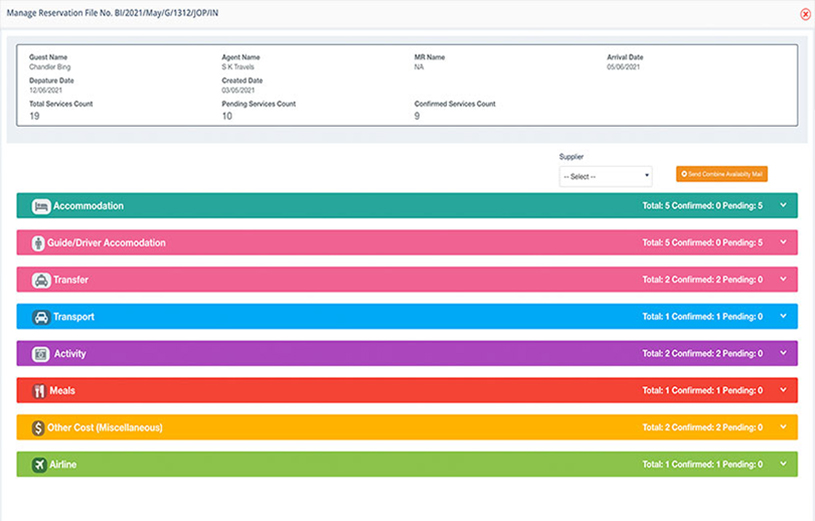Click the Meals fork and knife icon

click(x=39, y=391)
